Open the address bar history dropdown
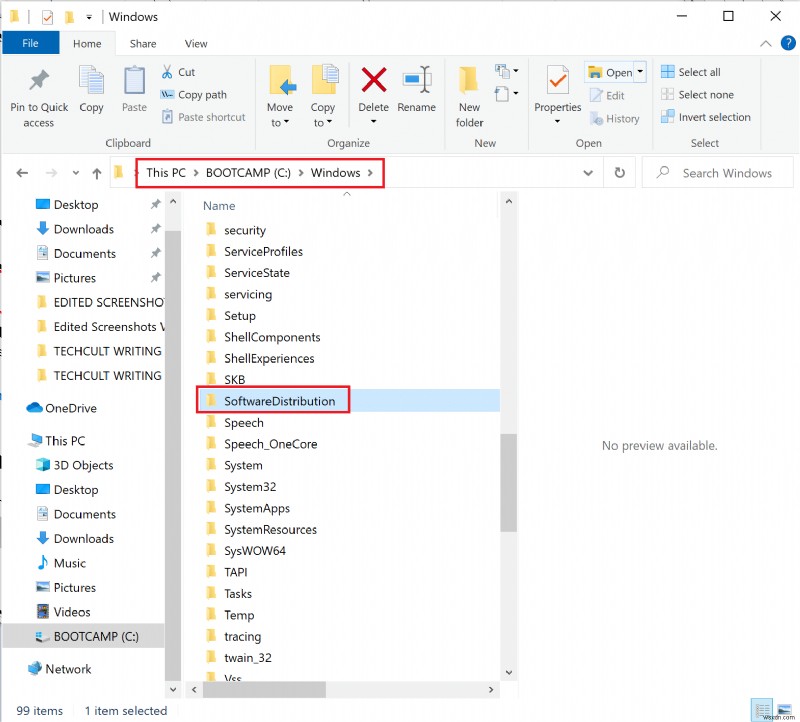Image resolution: width=800 pixels, height=722 pixels. click(x=588, y=172)
